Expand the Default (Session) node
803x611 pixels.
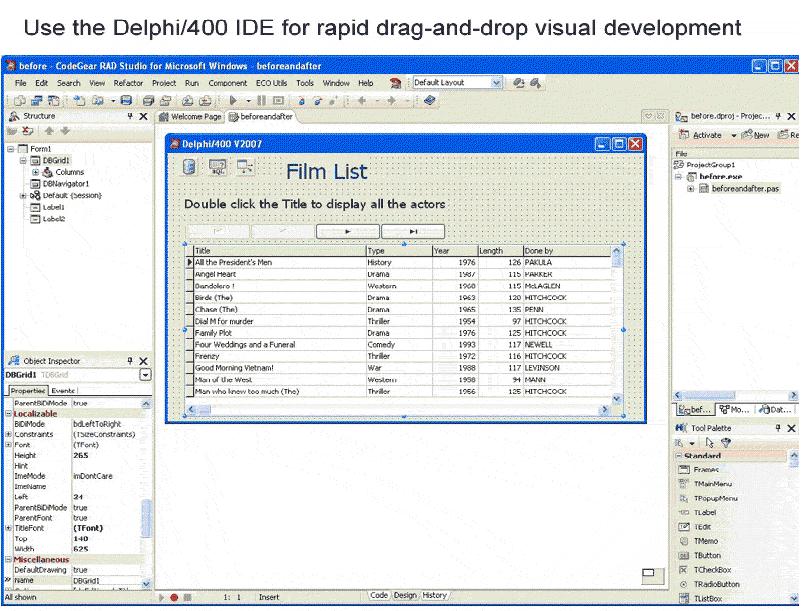coord(23,195)
